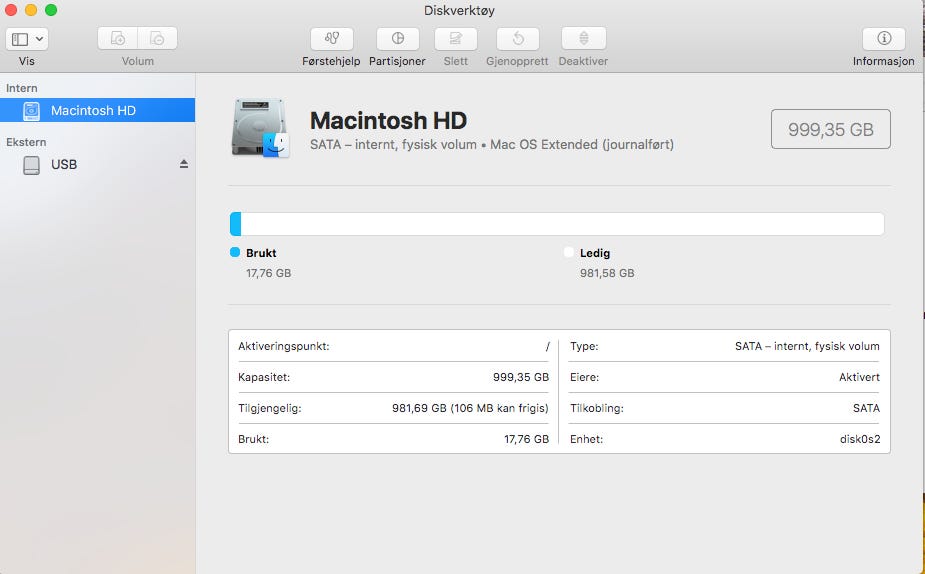Click the Aktiveringspunkt label
Viewport: 925px width, 574px height.
[284, 346]
